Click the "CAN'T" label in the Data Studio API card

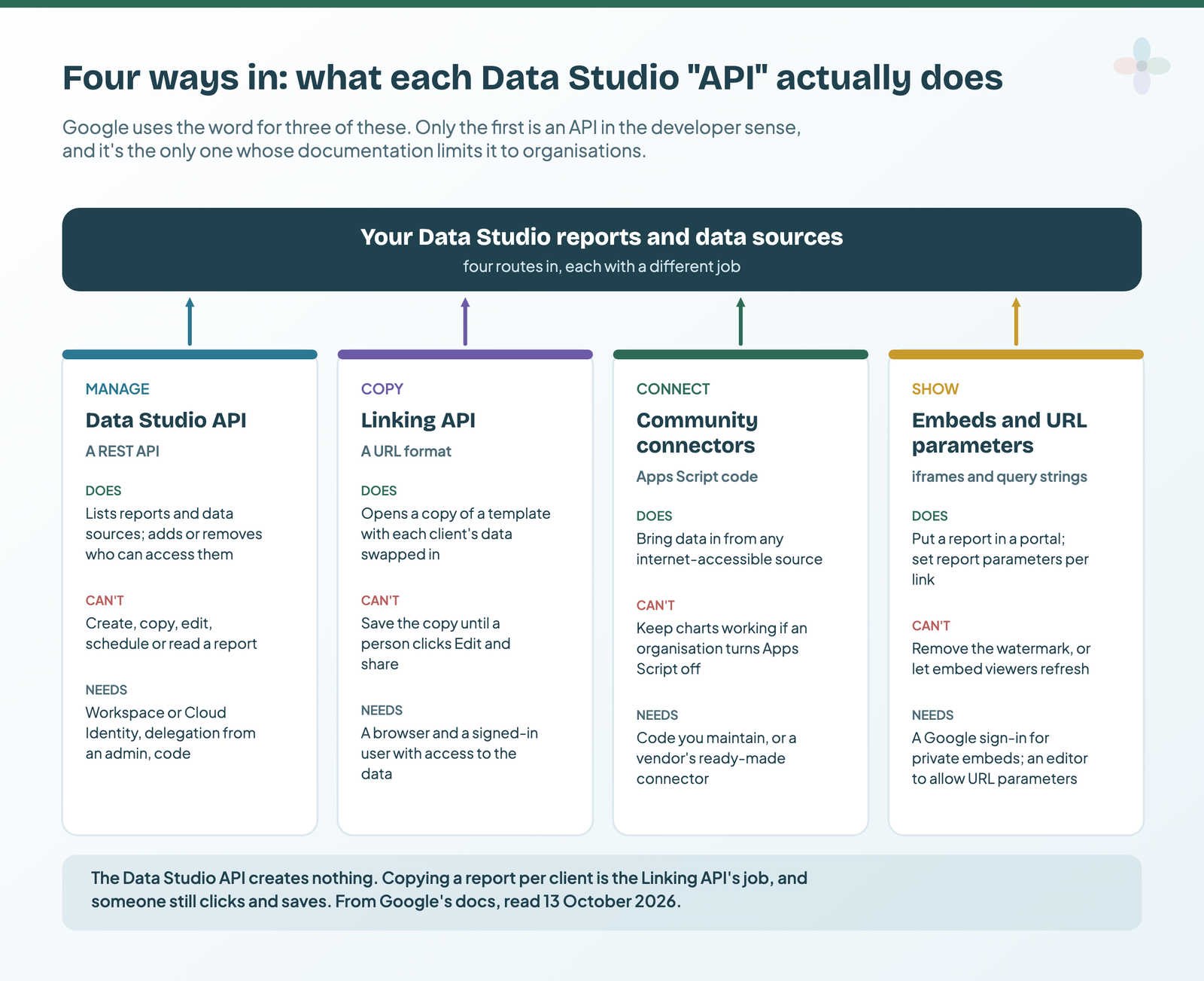[x=105, y=601]
